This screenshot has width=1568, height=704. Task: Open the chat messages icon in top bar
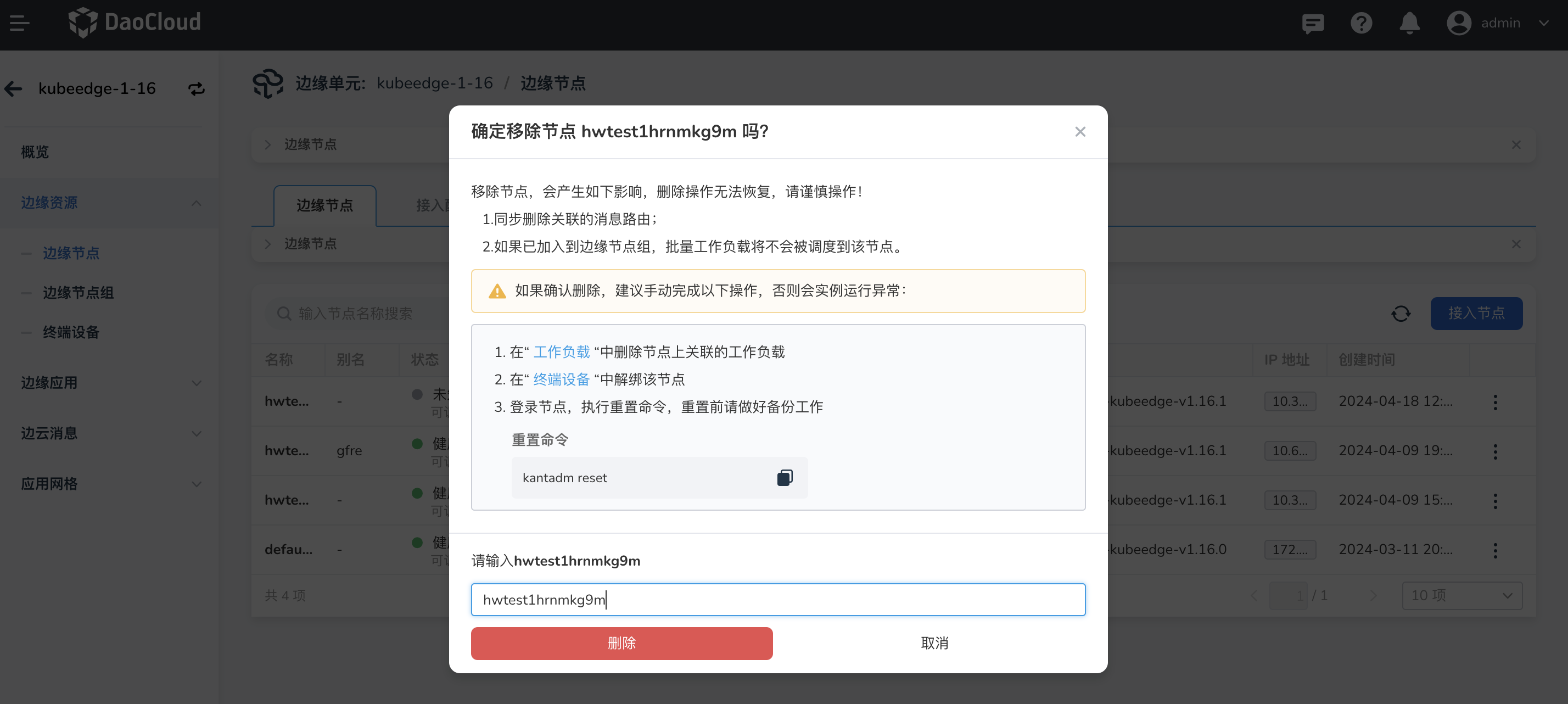pos(1313,23)
